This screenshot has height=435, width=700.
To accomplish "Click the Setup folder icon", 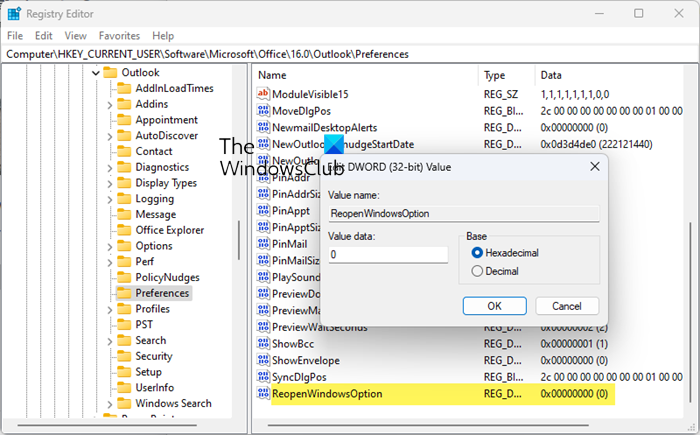I will point(124,372).
